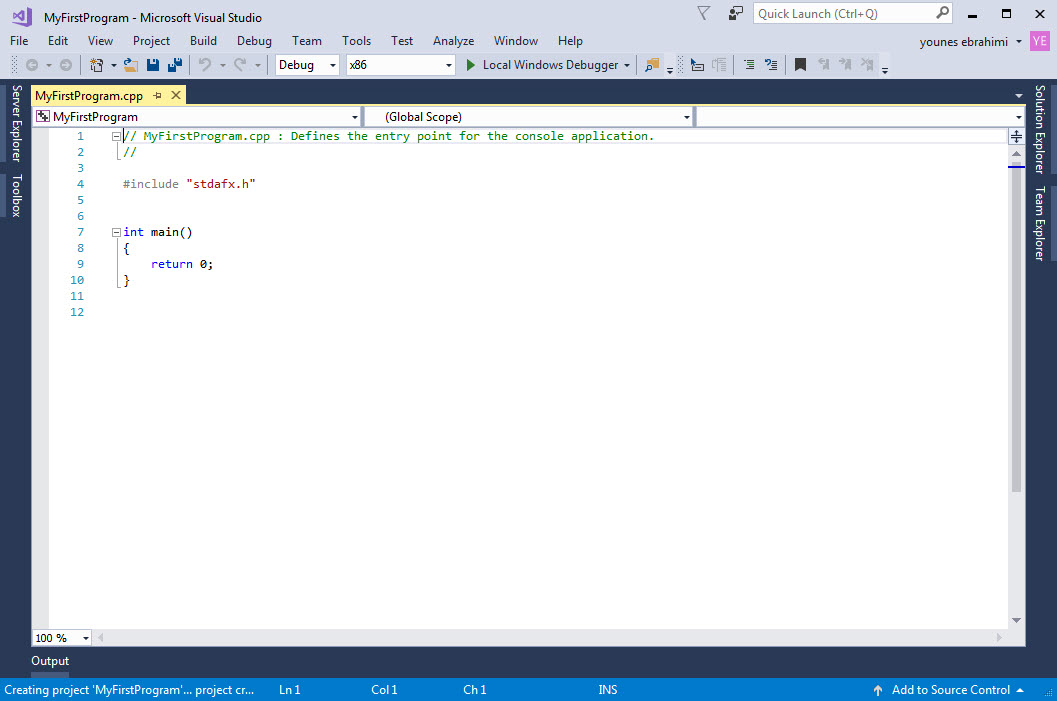
Task: Open the New Project dropdown arrow
Action: [114, 65]
